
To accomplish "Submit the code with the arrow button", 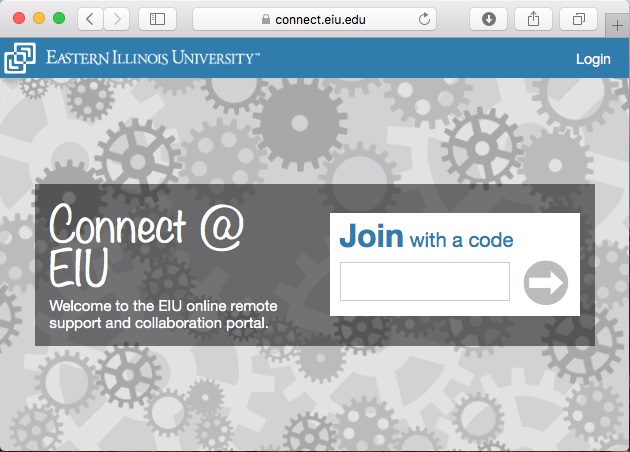I will 545,282.
